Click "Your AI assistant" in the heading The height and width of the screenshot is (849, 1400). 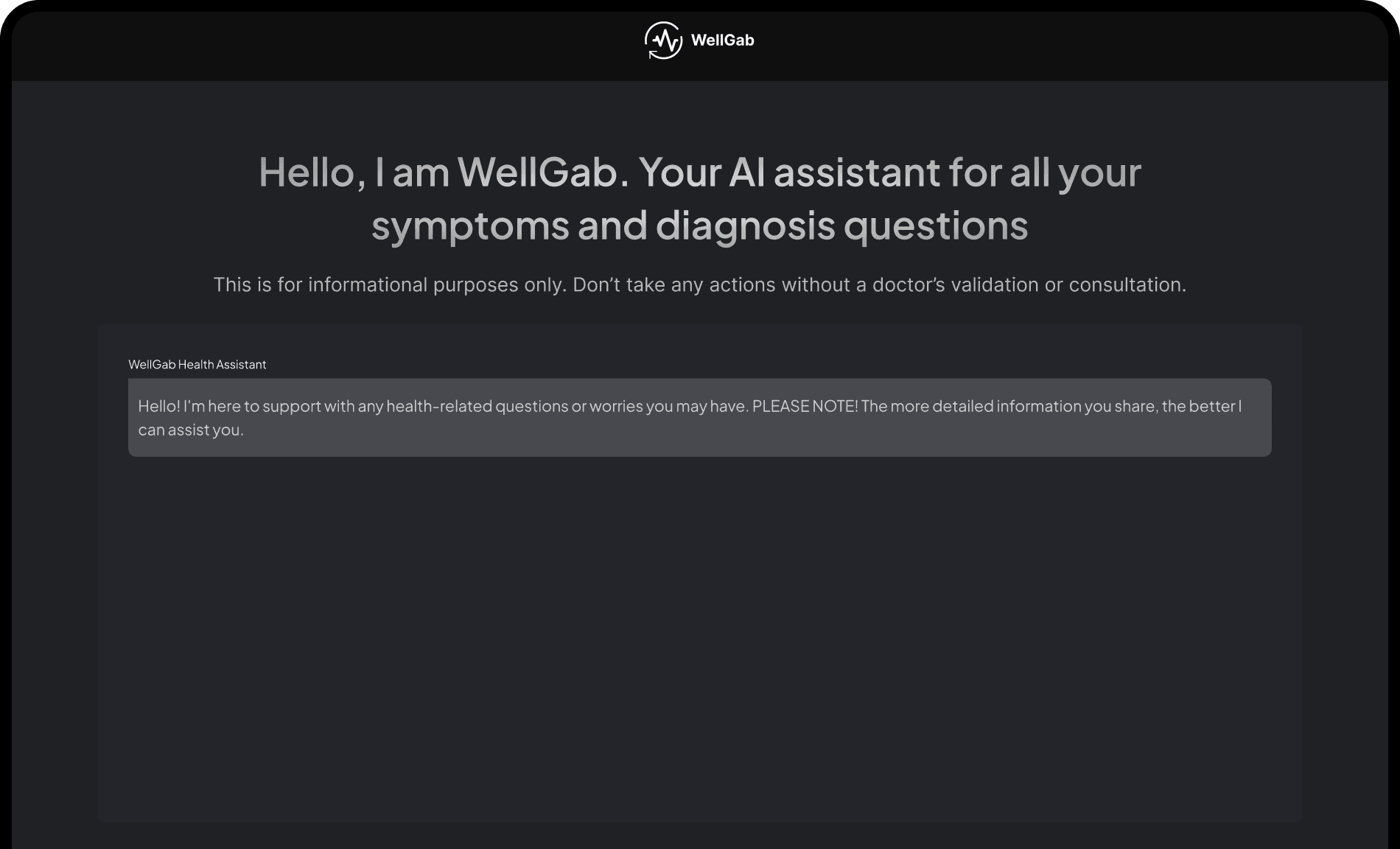pos(789,172)
